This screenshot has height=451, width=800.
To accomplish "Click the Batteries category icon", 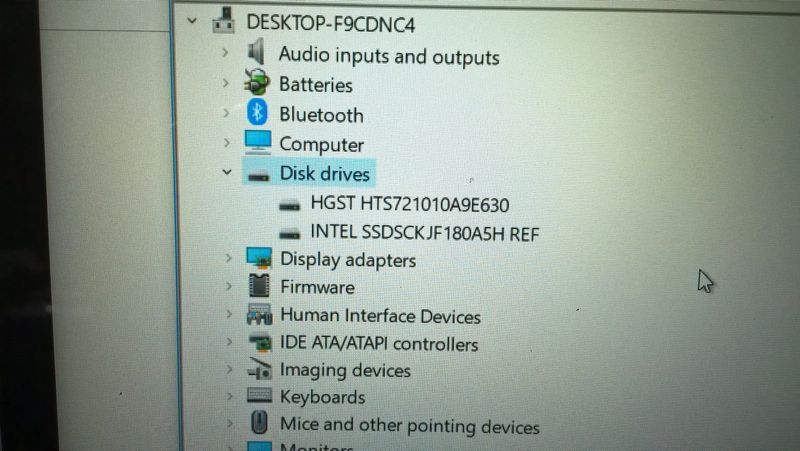I will point(257,82).
